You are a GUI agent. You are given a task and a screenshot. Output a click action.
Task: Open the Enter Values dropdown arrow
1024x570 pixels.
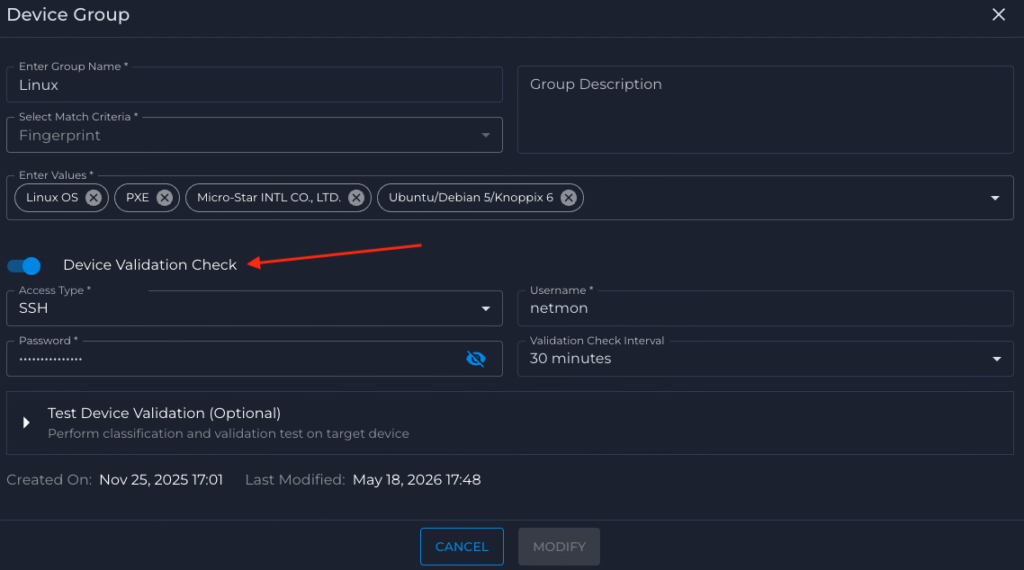tap(995, 198)
